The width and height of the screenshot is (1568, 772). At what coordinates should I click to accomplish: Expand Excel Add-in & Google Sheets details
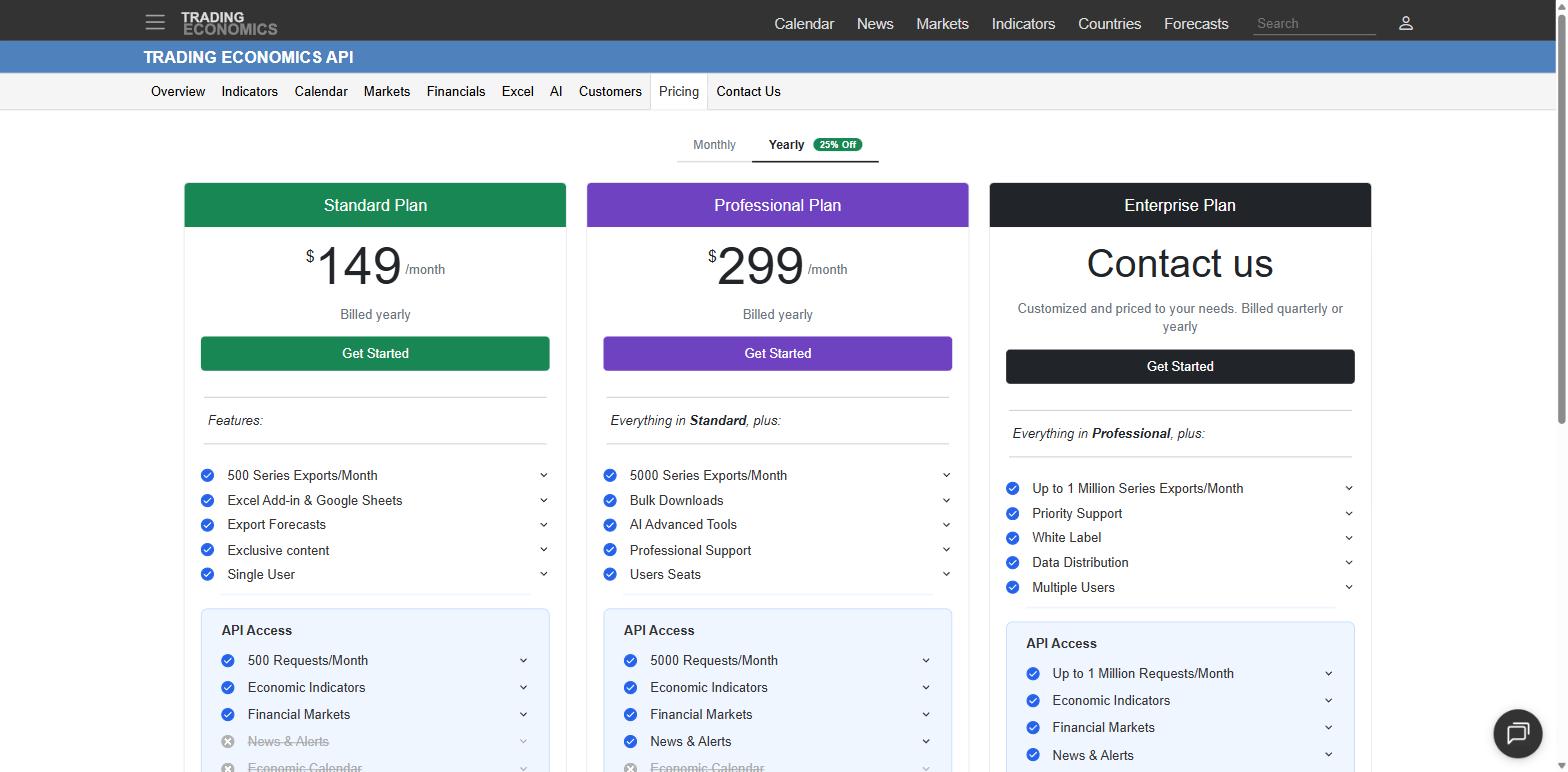pyautogui.click(x=544, y=500)
